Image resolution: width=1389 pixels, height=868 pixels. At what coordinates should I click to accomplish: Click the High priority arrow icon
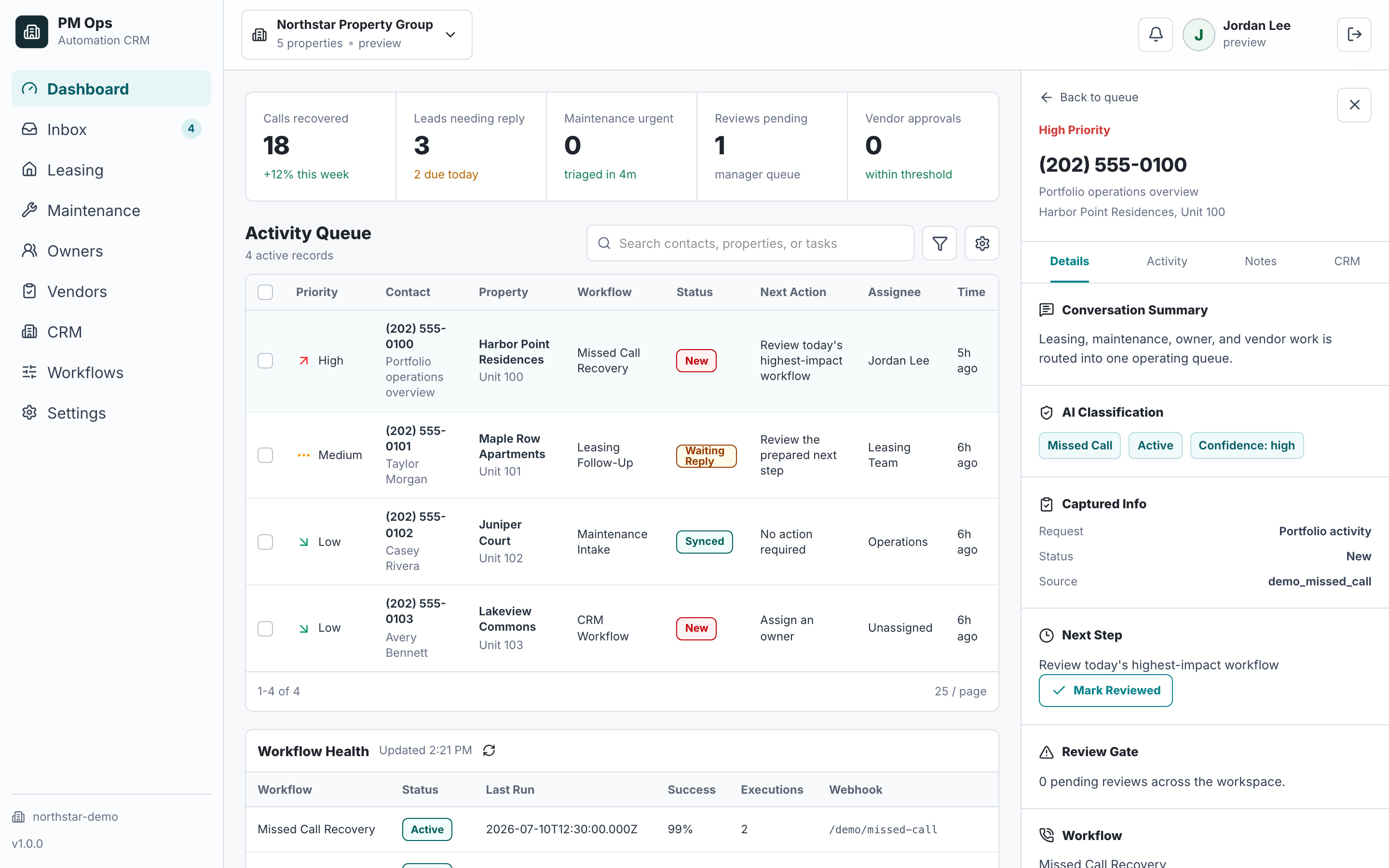point(304,361)
